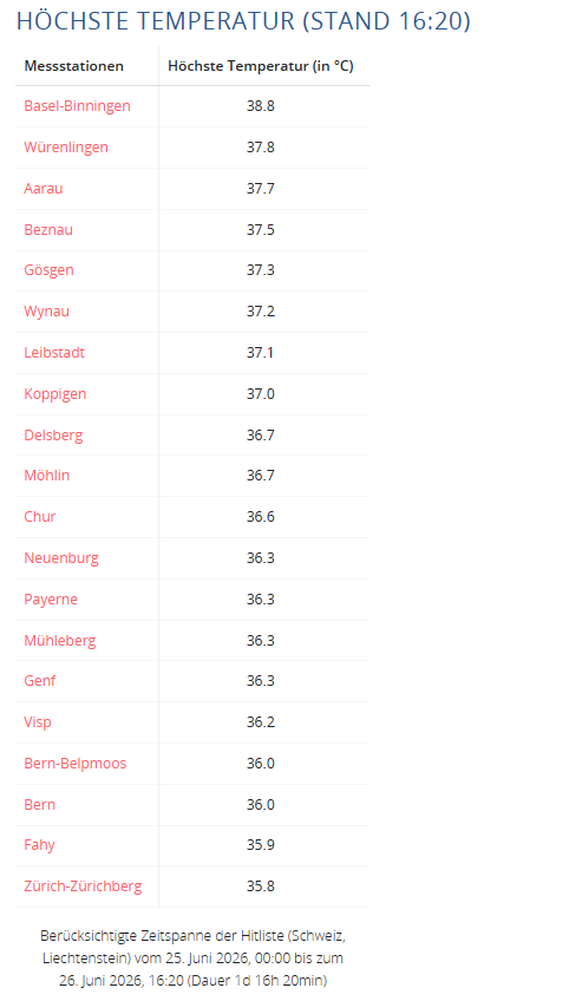Open the Payerne station link
The image size is (582, 1001).
pos(50,599)
